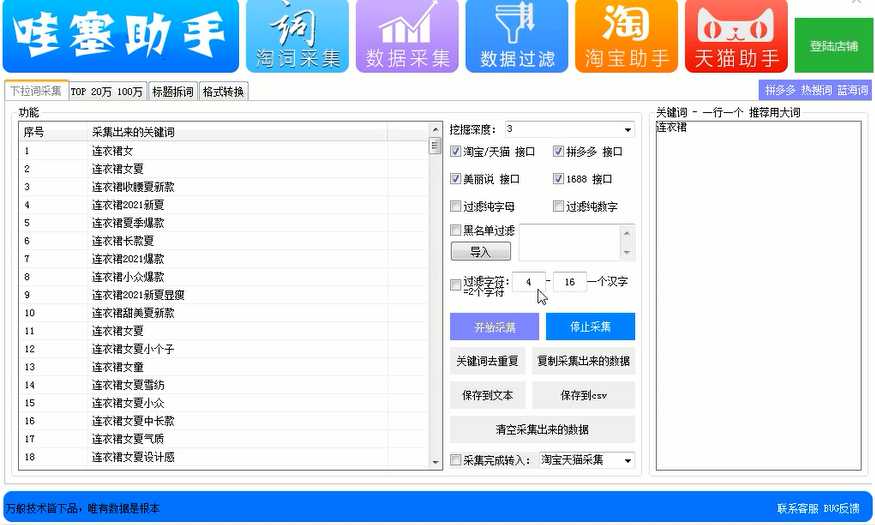Click inside the blacklist text box
This screenshot has height=525, width=875.
coord(569,243)
